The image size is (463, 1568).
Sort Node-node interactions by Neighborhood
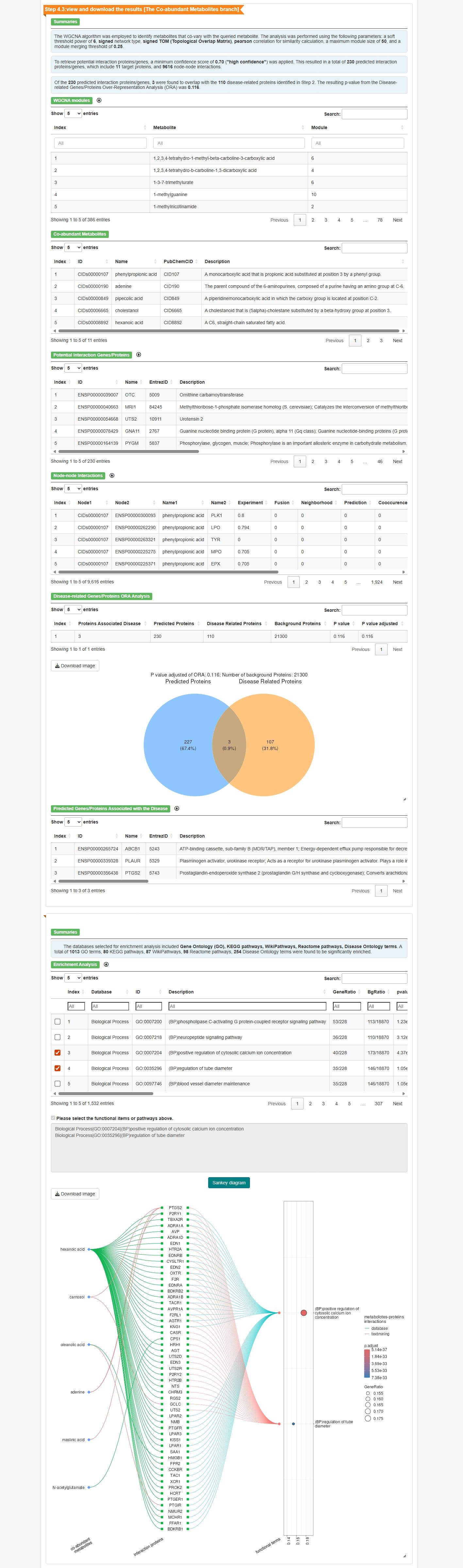click(x=320, y=502)
